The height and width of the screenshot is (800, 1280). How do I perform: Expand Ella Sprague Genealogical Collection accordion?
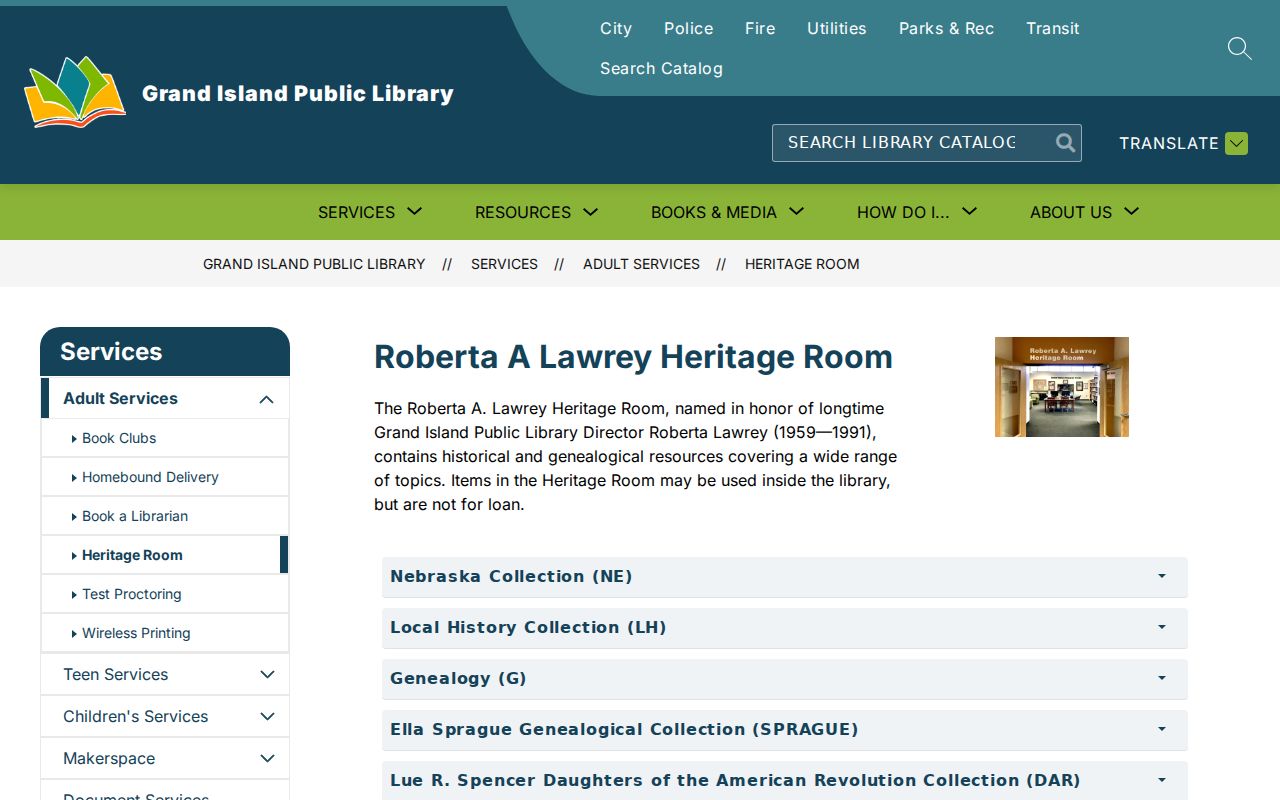(784, 730)
